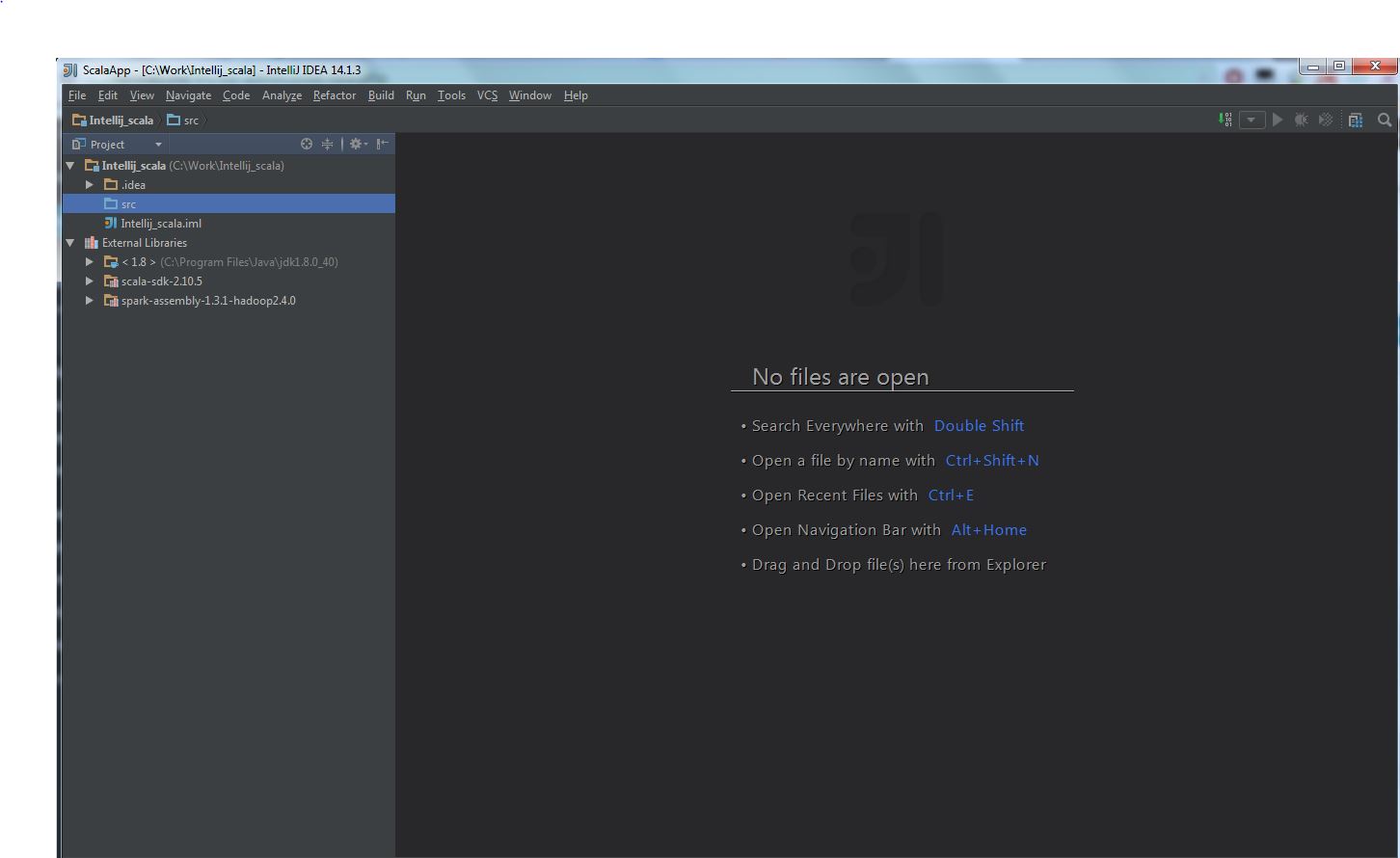Open the Project view type dropdown
The image size is (1400, 858).
coord(158,145)
